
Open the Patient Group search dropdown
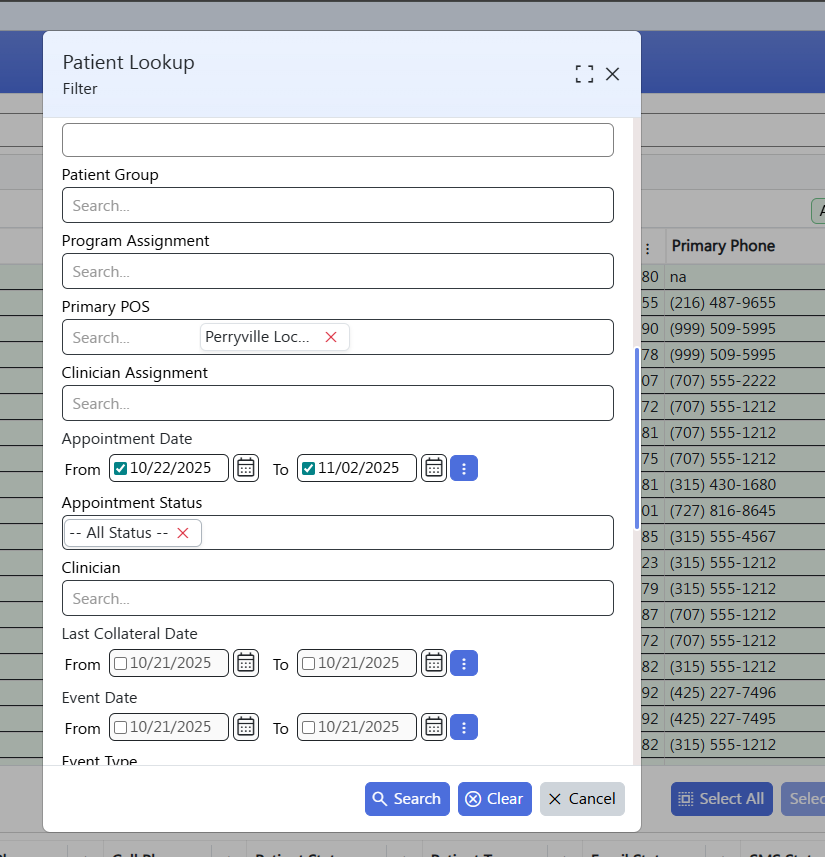point(338,205)
